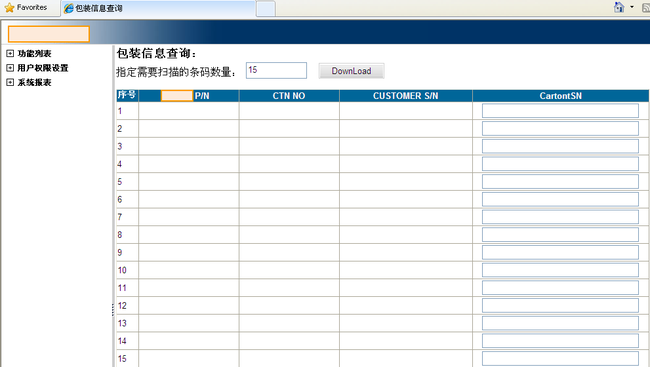Screen dimensions: 650x367
Task: Click the 指定需要扫描的条码数量 label
Action: pyautogui.click(x=176, y=72)
